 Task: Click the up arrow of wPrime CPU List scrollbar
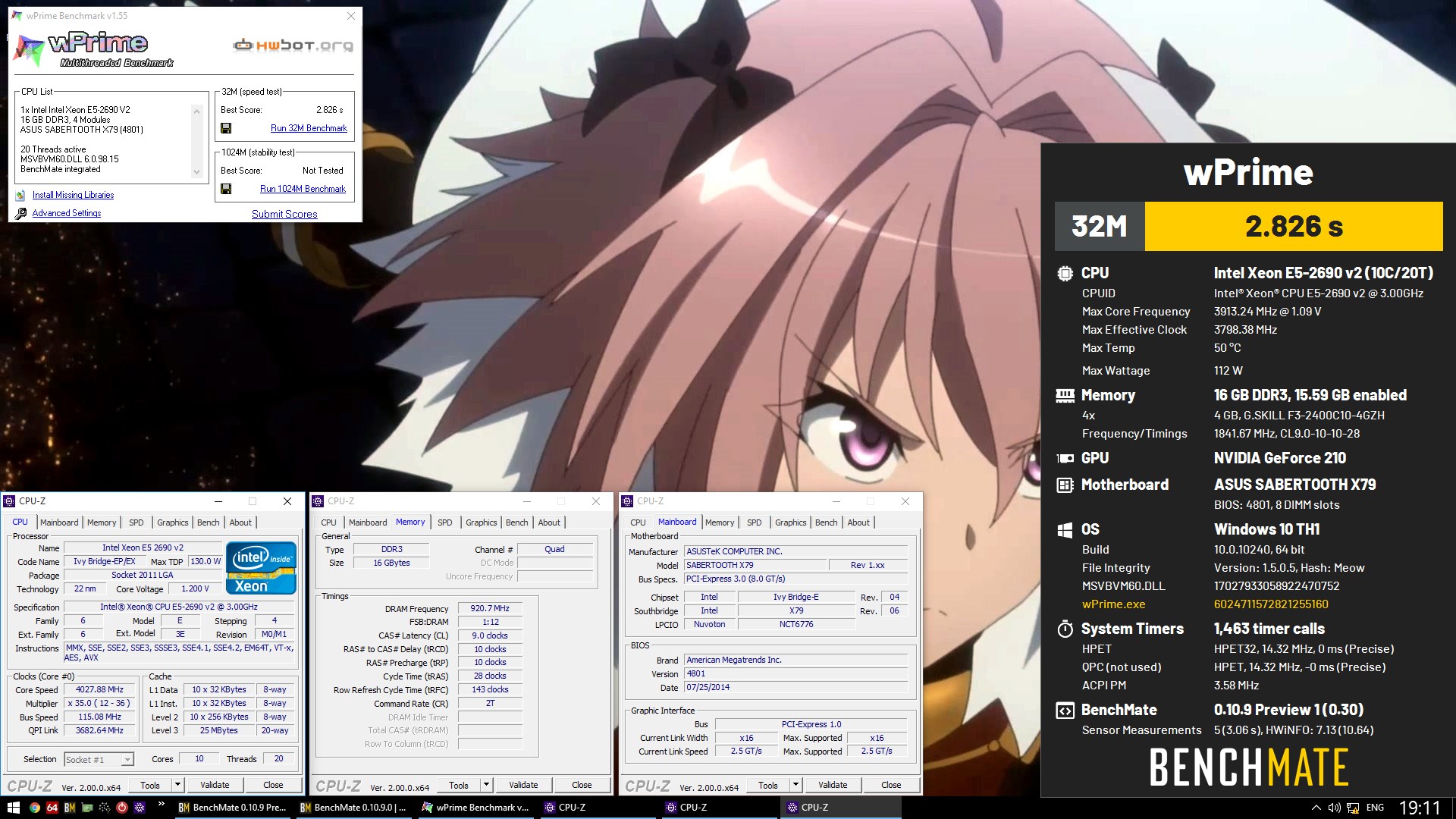click(x=197, y=111)
